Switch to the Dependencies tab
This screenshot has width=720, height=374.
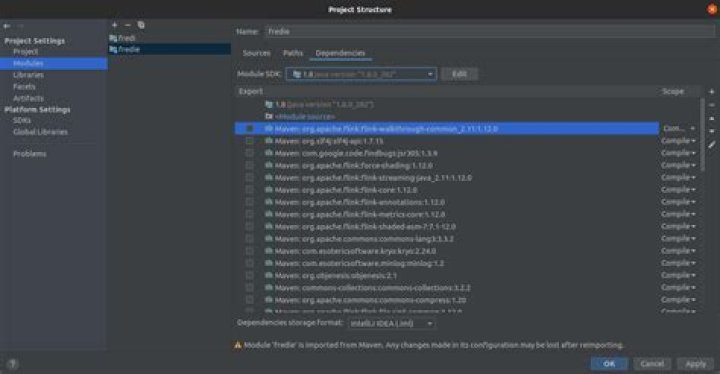tap(340, 53)
